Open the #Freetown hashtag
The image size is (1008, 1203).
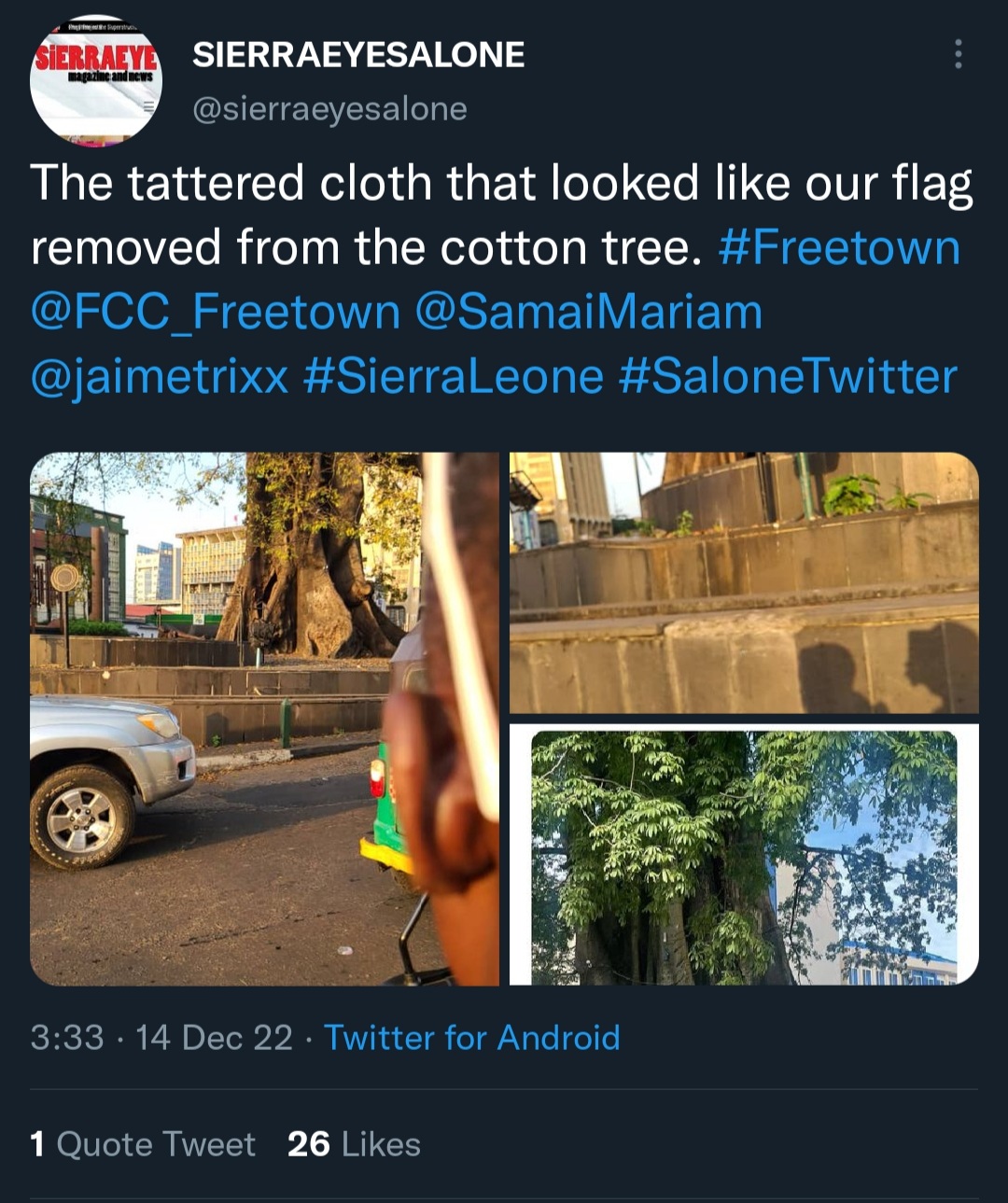[839, 248]
